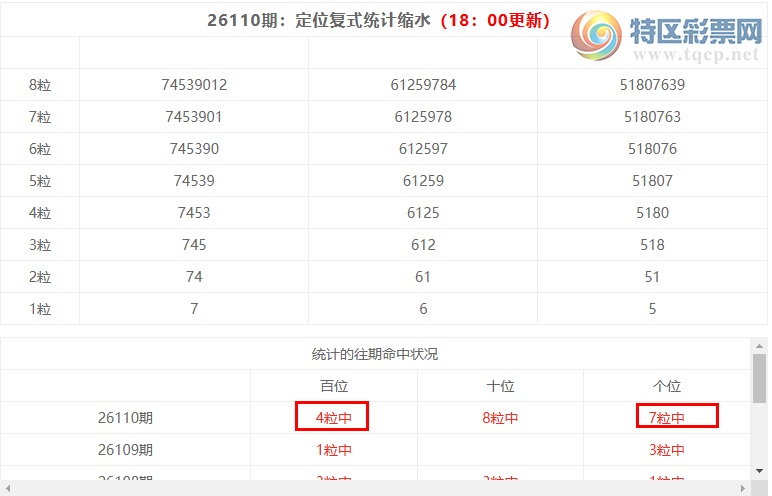Image resolution: width=772 pixels, height=496 pixels.
Task: Click the vertical scrollbar down arrow
Action: 759,471
